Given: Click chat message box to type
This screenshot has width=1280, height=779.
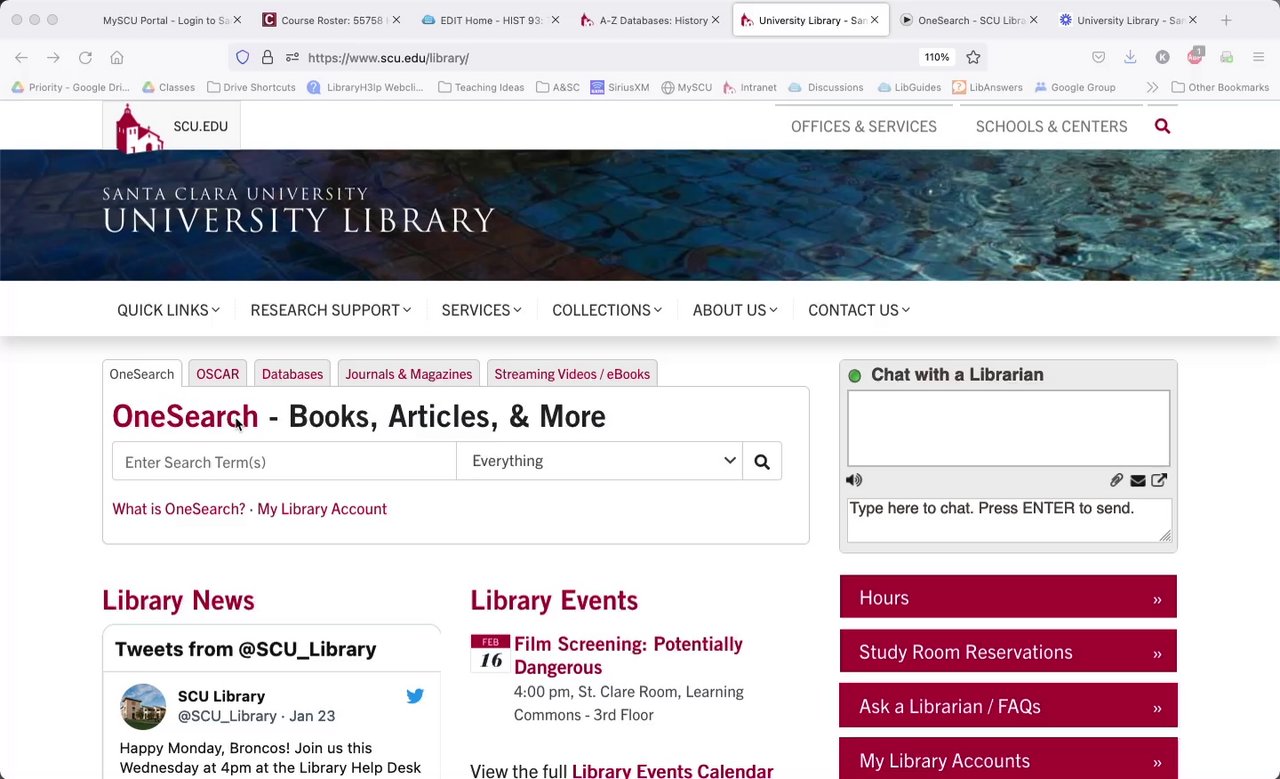Looking at the screenshot, I should [x=1008, y=519].
